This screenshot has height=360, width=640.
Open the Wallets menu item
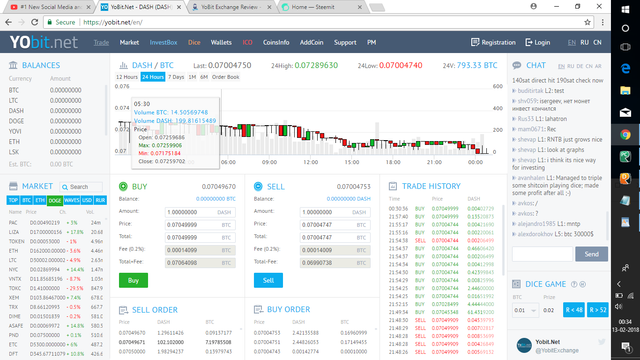[221, 42]
